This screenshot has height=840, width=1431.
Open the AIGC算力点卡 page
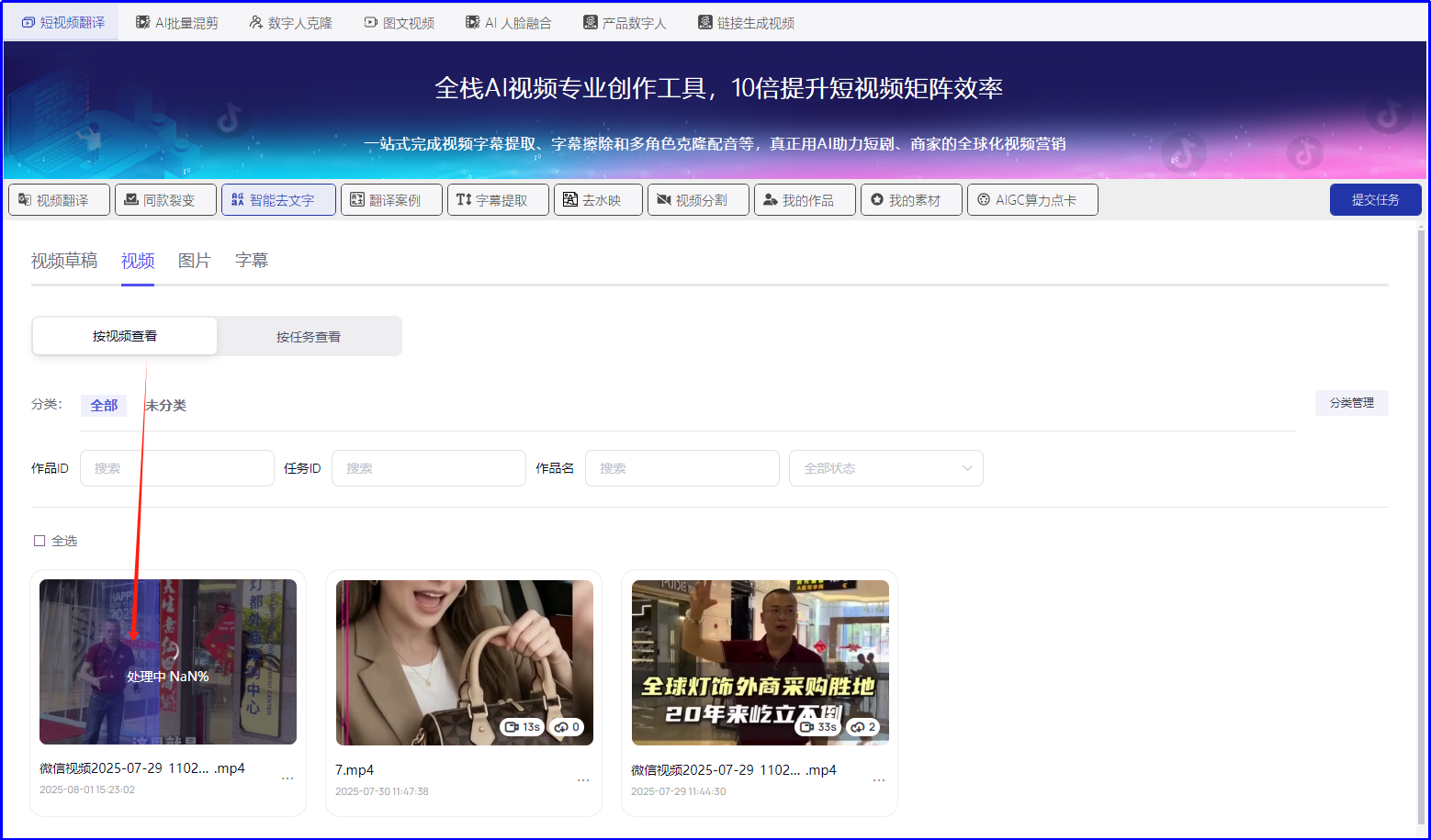(1032, 199)
